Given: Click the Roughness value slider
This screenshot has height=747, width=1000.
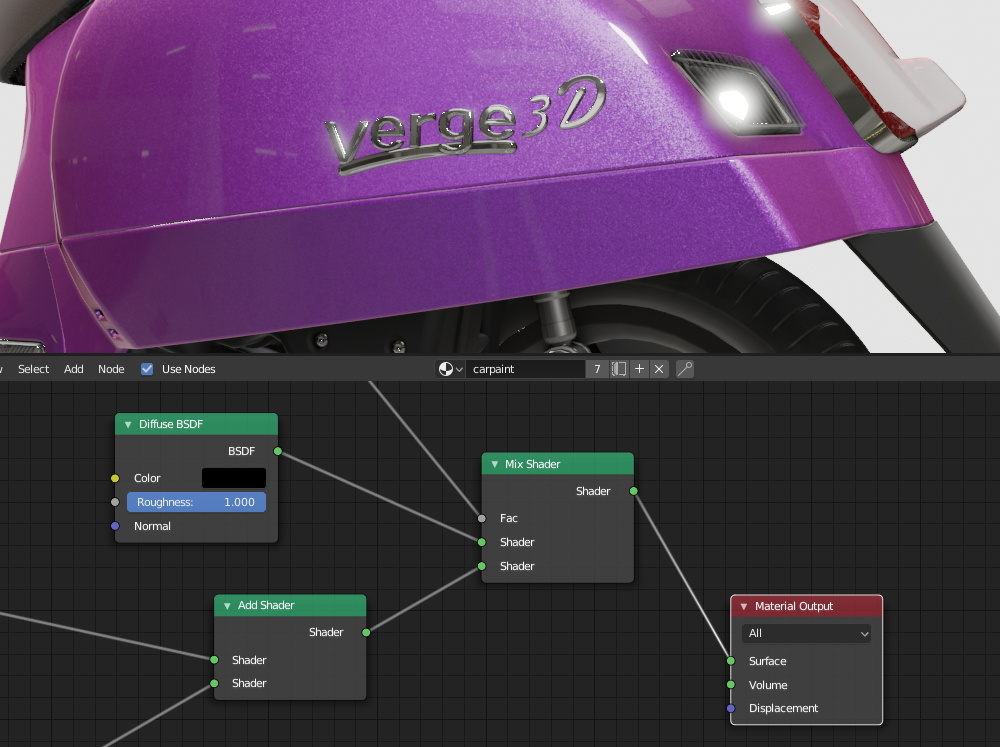Looking at the screenshot, I should pos(196,502).
